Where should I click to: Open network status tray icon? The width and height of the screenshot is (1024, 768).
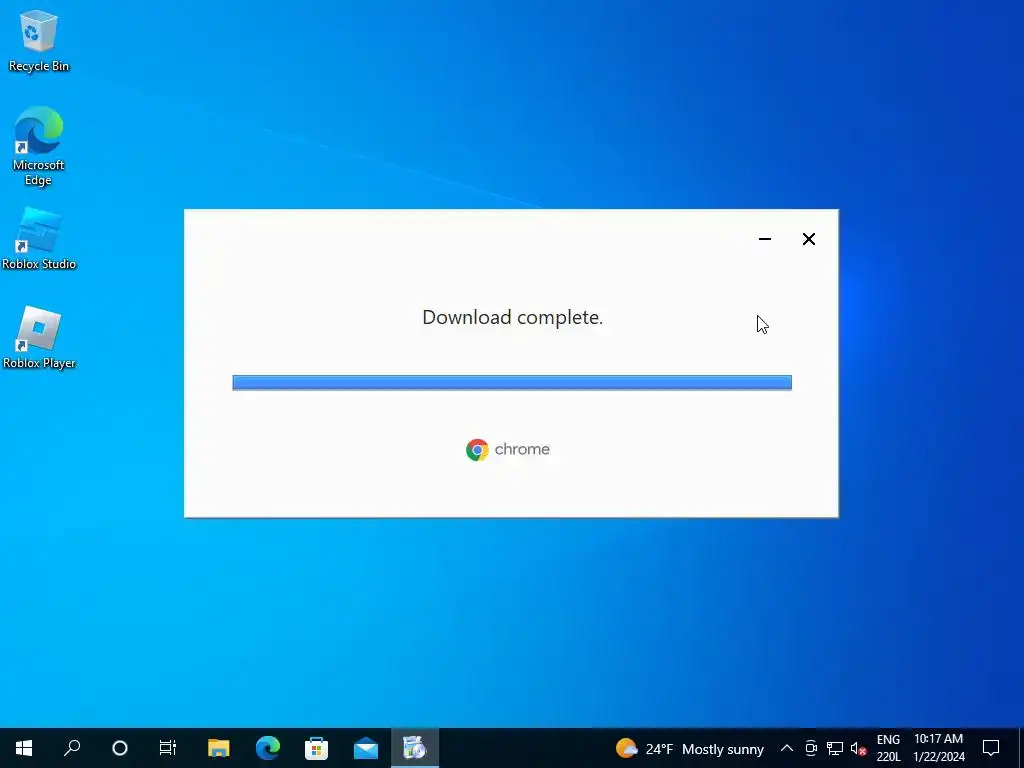(835, 748)
